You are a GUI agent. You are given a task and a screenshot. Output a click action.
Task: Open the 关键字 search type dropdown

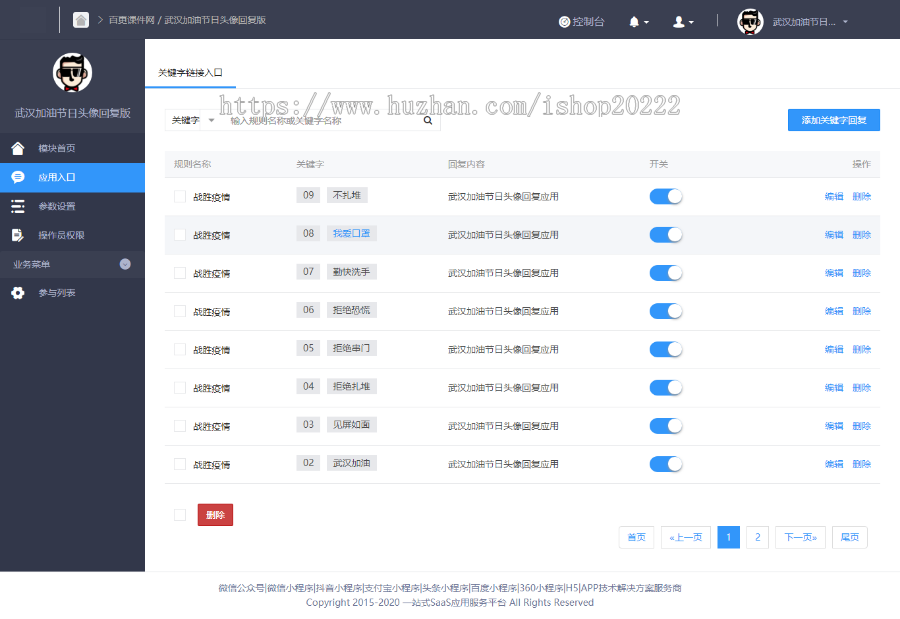click(x=193, y=120)
